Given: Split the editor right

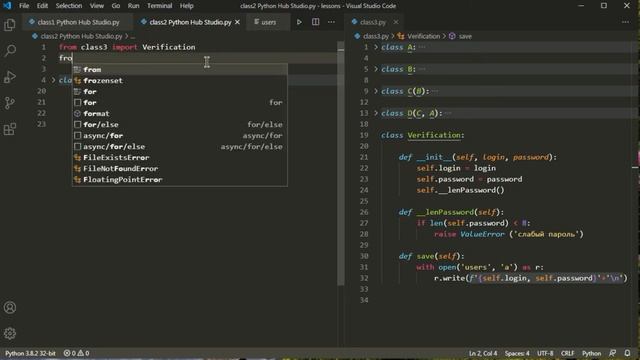Looking at the screenshot, I should click(316, 22).
